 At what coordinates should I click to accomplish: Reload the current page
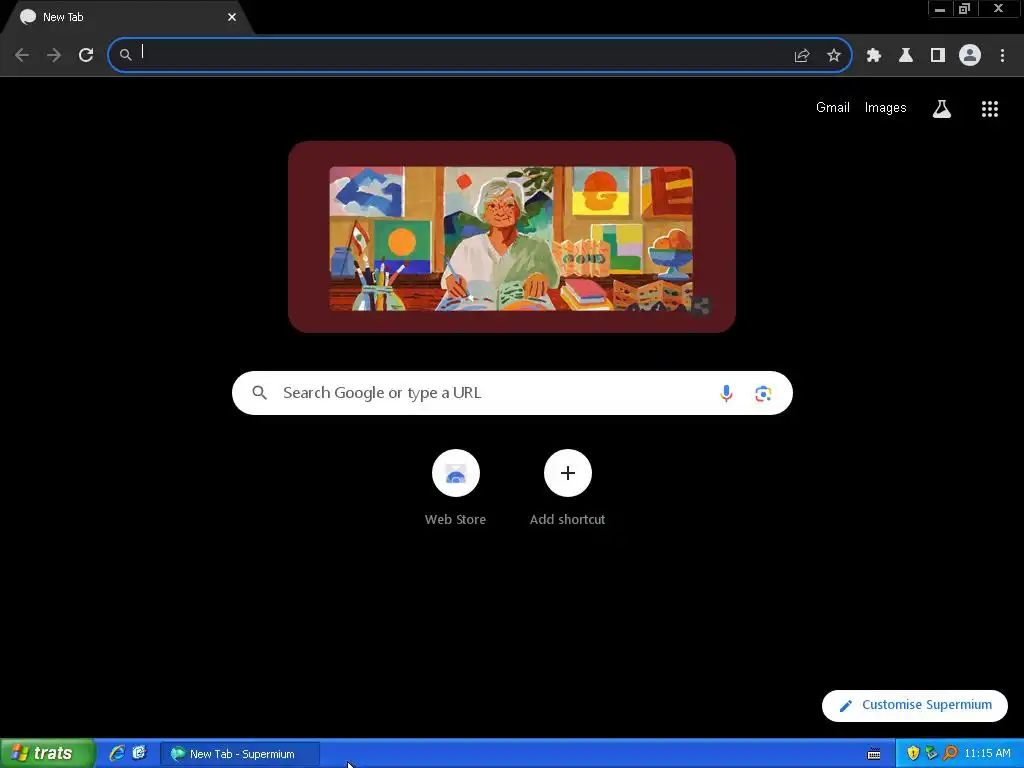[86, 55]
